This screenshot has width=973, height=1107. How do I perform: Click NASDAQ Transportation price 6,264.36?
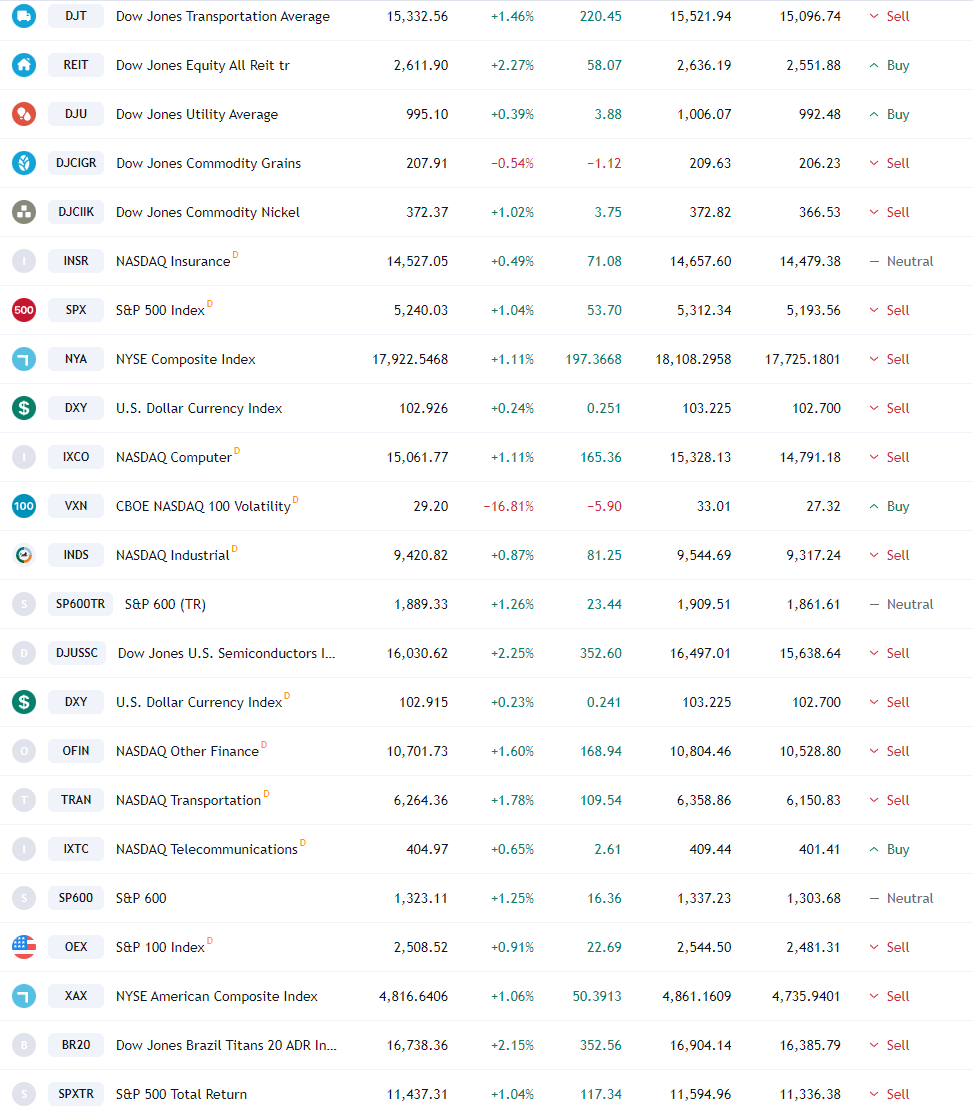point(421,800)
